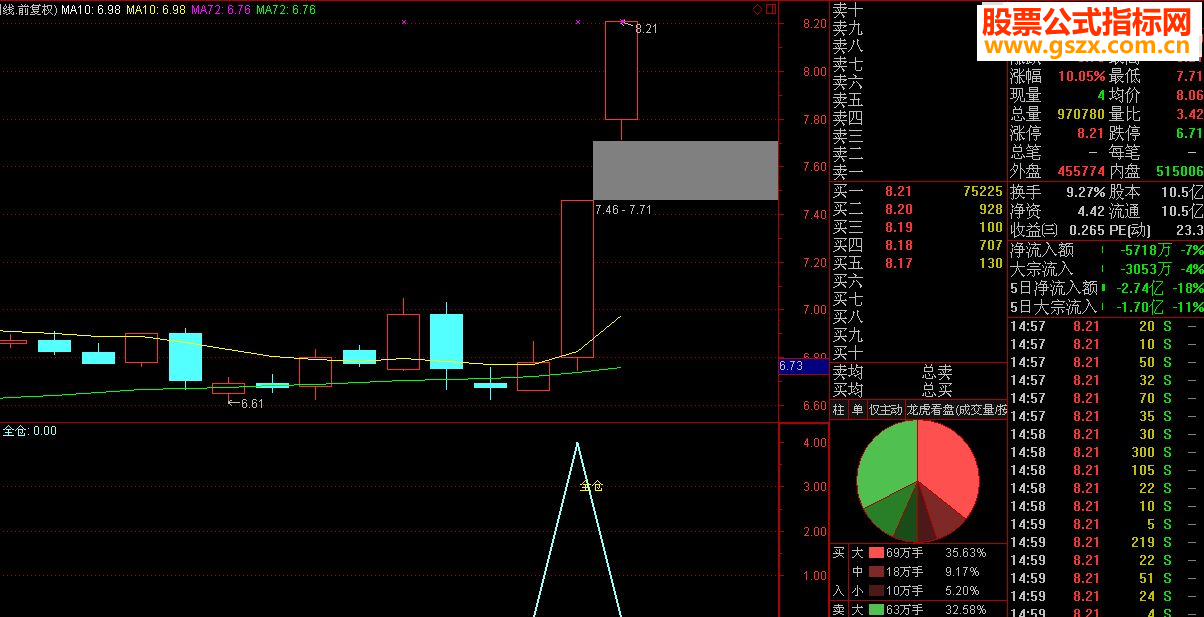Click the 7.46 - 7.71 gap label text
The image size is (1204, 617).
[x=623, y=210]
